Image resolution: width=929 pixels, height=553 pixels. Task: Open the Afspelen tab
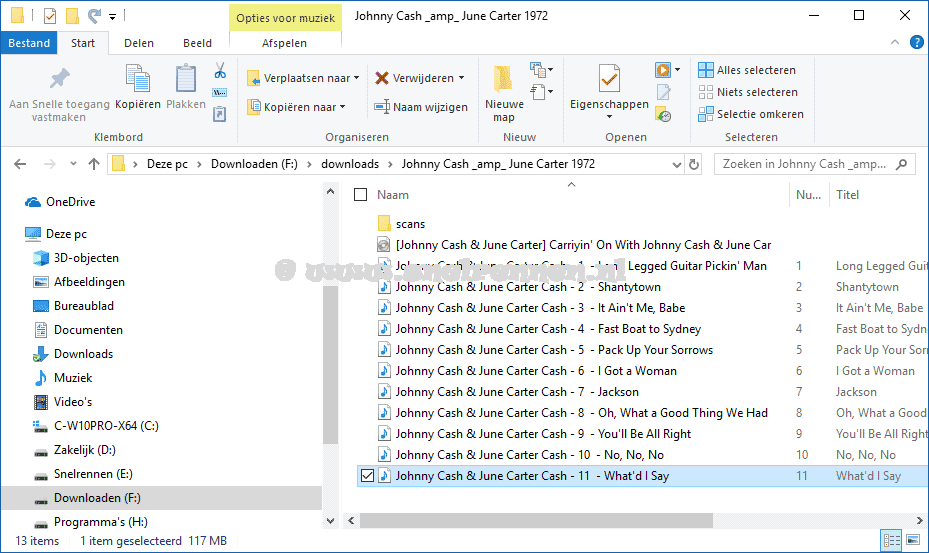click(x=284, y=43)
